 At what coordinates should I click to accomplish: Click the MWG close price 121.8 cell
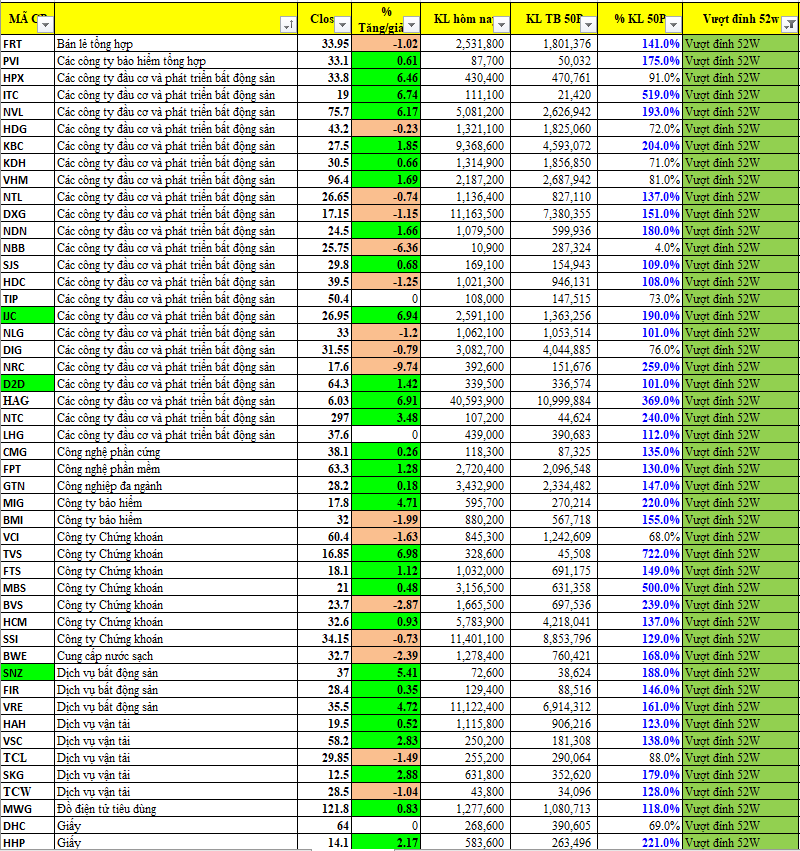tap(327, 808)
